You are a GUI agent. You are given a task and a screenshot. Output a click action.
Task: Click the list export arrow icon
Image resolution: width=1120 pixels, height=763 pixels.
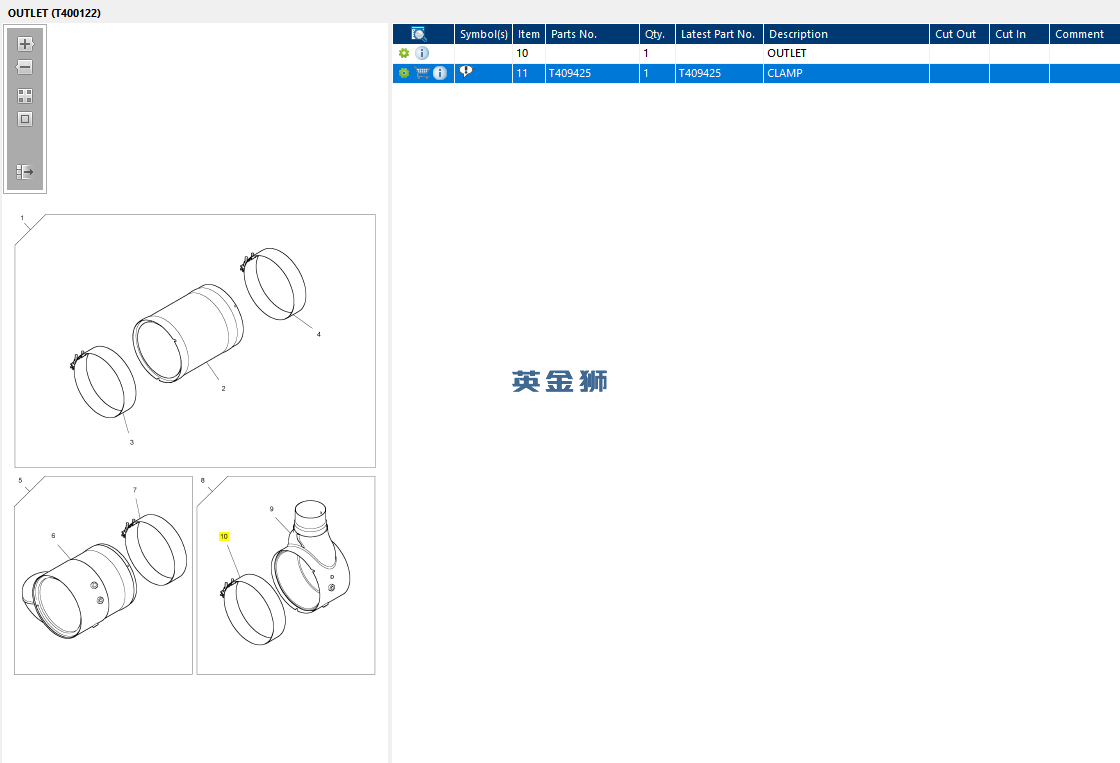[25, 171]
